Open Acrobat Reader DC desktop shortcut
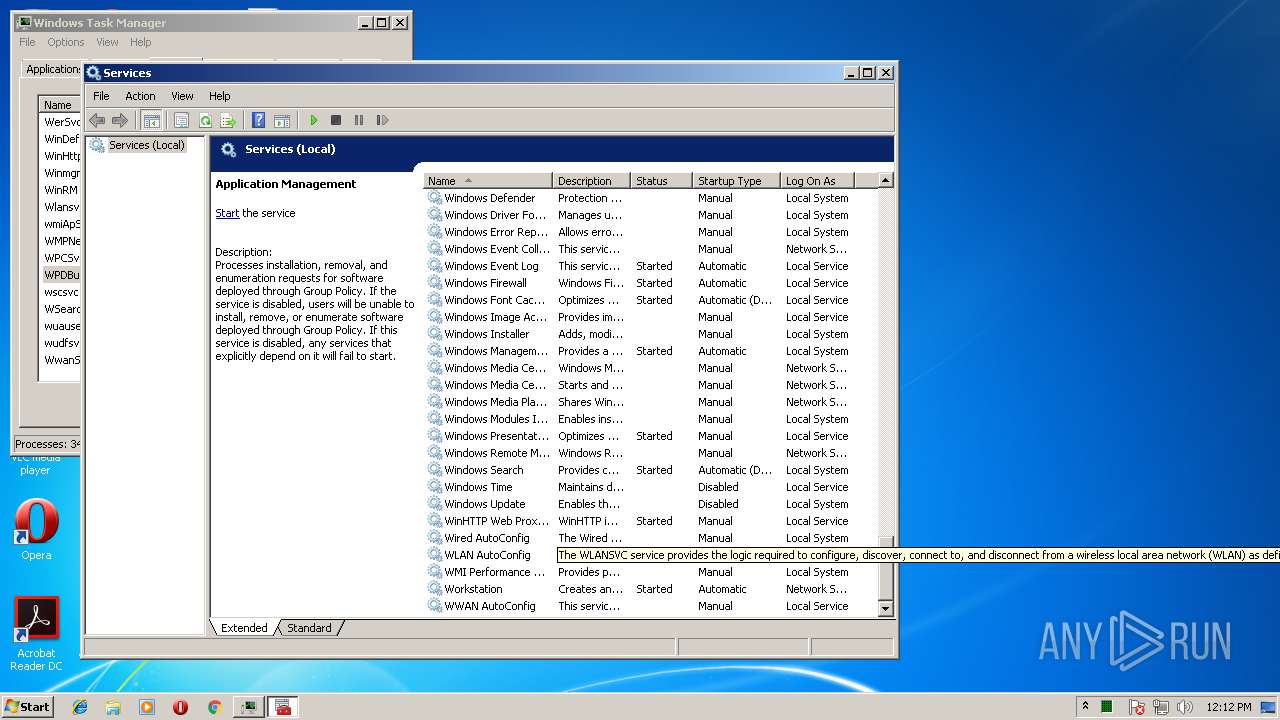Screen dimensions: 1280x720 (x=36, y=634)
